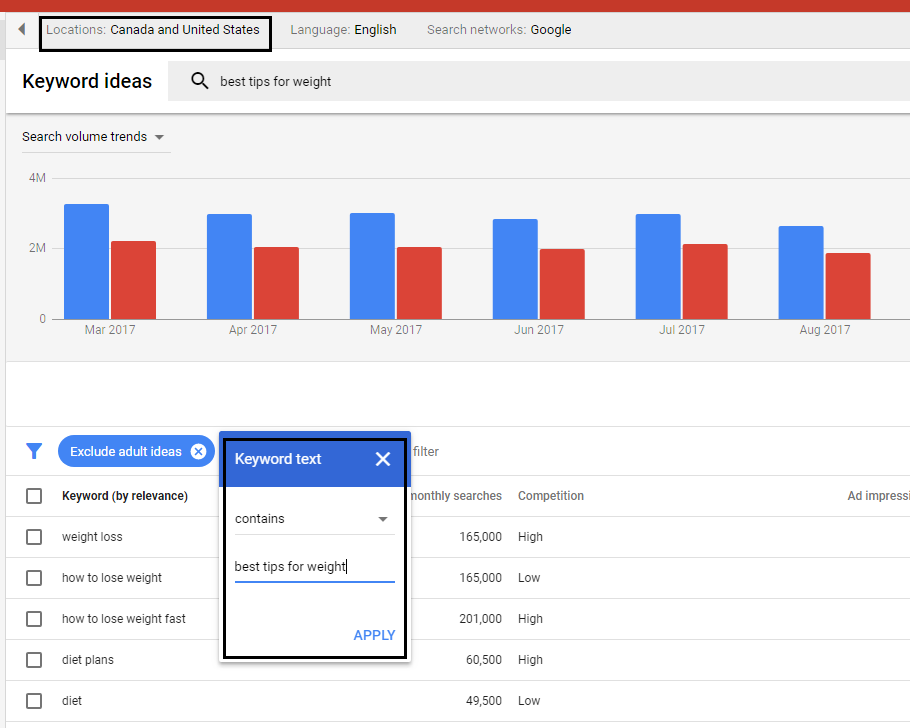Click the search magnifier icon
910x728 pixels.
(199, 81)
